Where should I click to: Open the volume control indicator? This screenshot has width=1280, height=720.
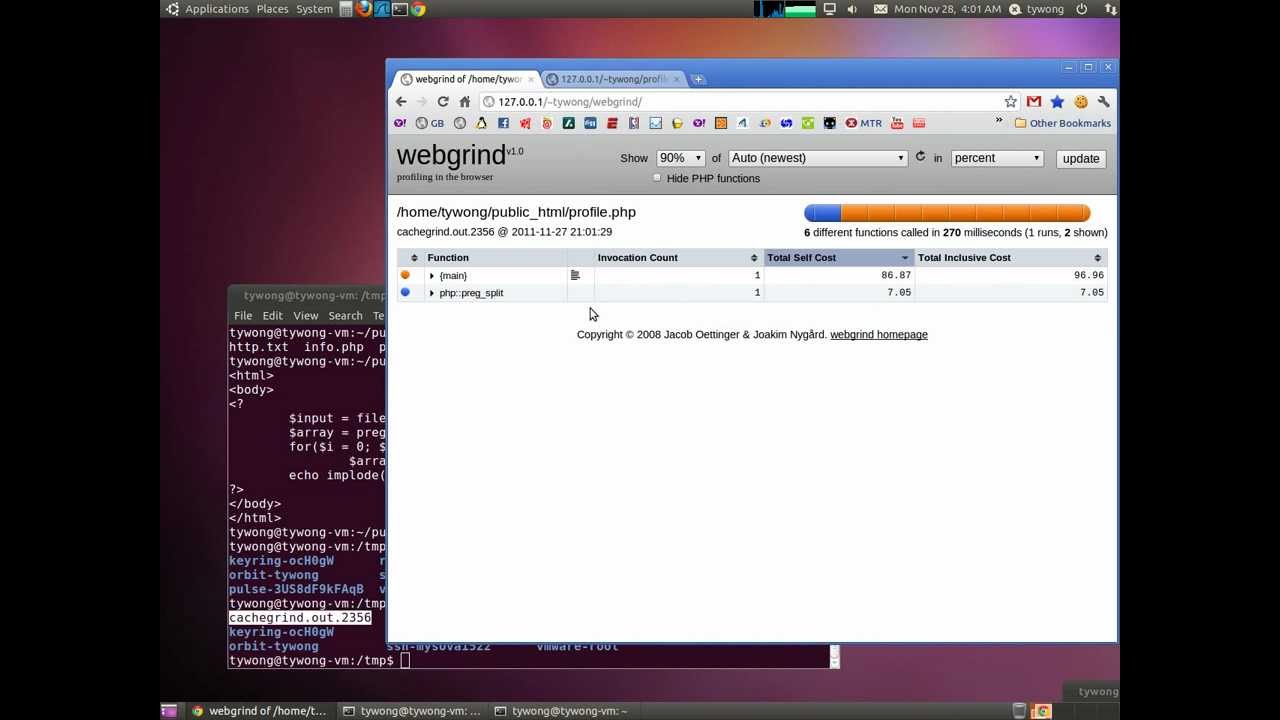[852, 9]
